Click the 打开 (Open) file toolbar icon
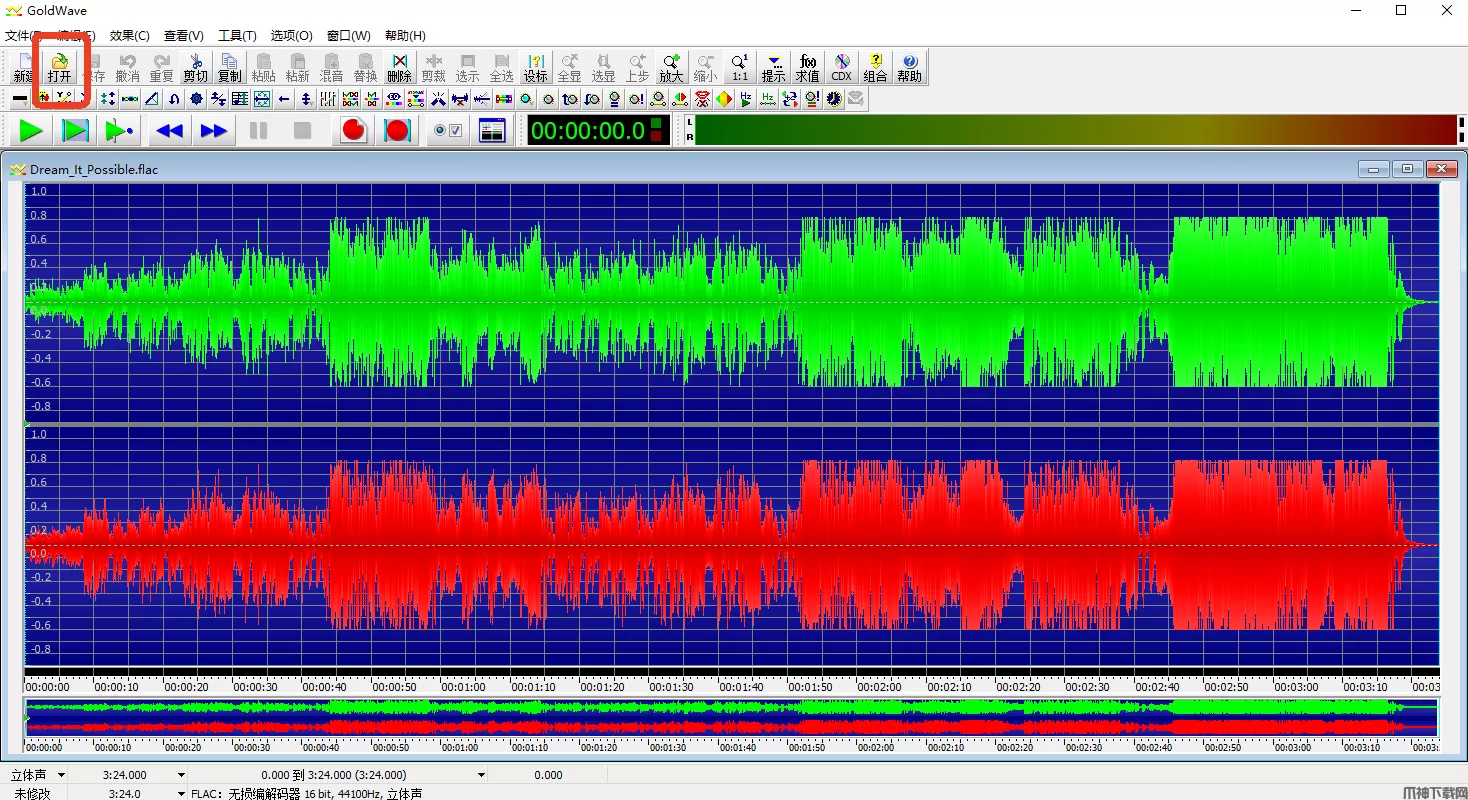Screen dimensions: 1468x800 [x=60, y=66]
